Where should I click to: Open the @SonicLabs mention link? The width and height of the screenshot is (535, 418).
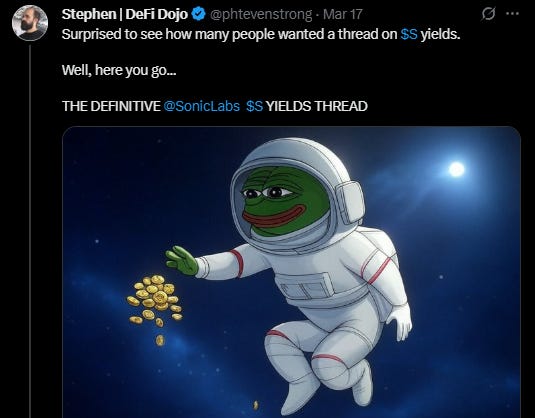tap(202, 106)
